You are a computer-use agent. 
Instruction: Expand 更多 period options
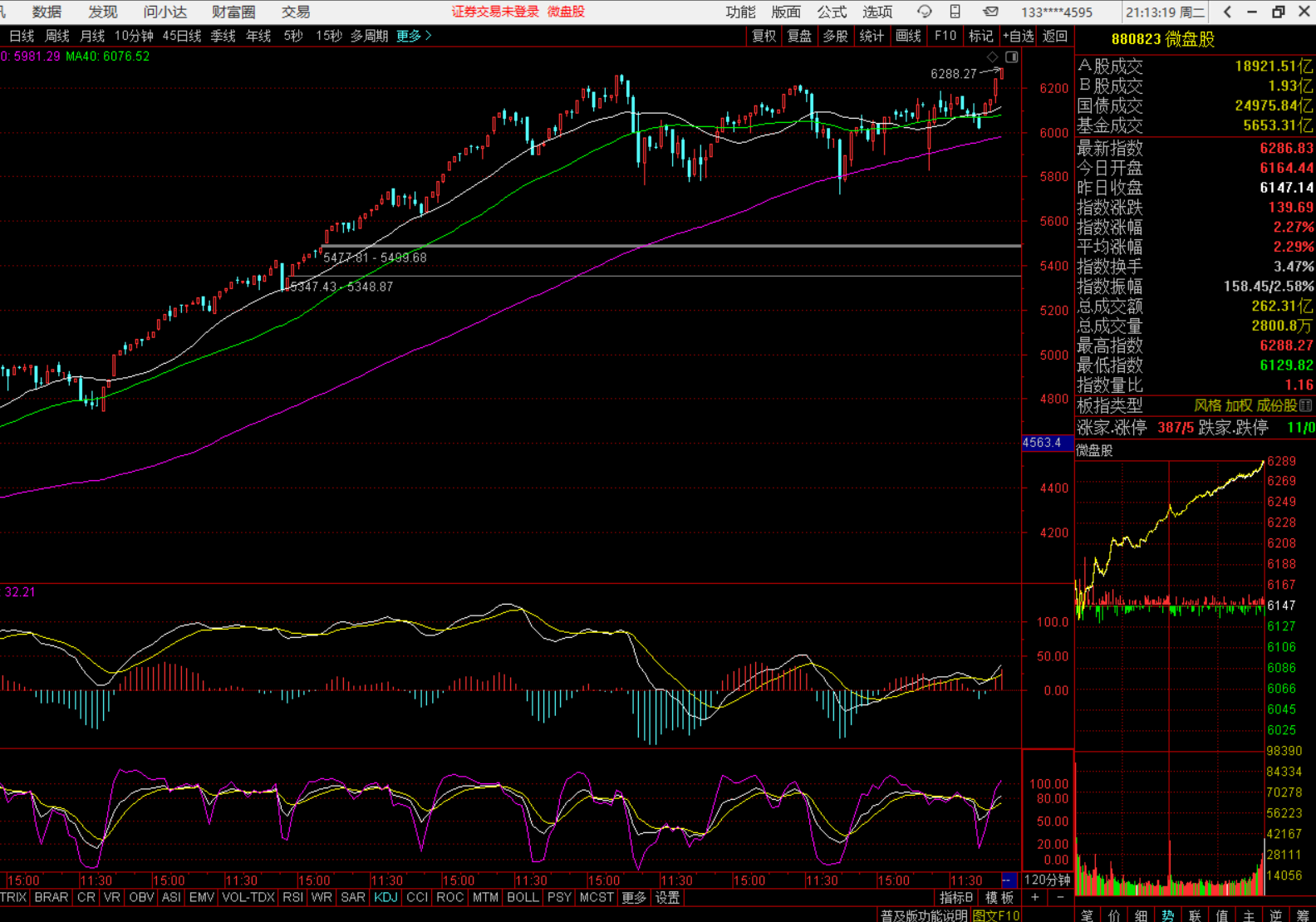tap(414, 36)
